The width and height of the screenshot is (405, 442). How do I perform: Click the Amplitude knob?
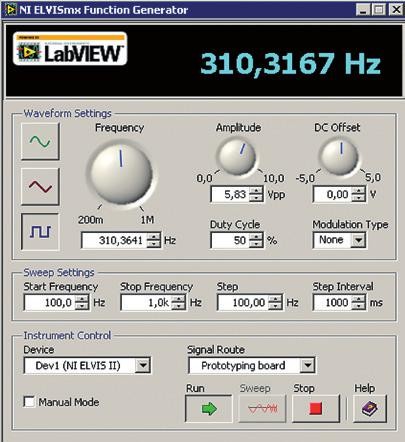237,156
